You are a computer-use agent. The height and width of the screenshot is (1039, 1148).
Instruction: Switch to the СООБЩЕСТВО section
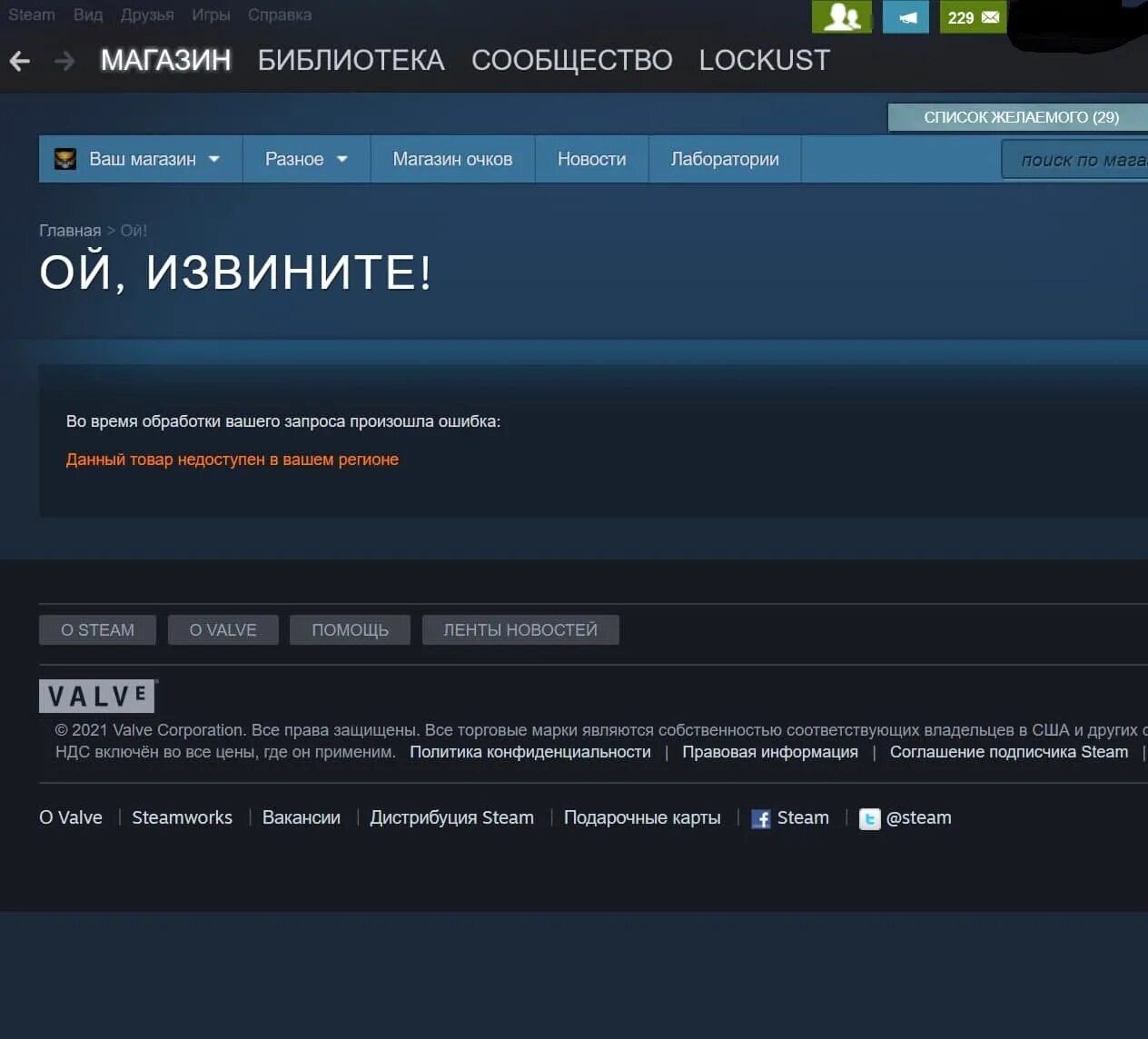click(571, 60)
